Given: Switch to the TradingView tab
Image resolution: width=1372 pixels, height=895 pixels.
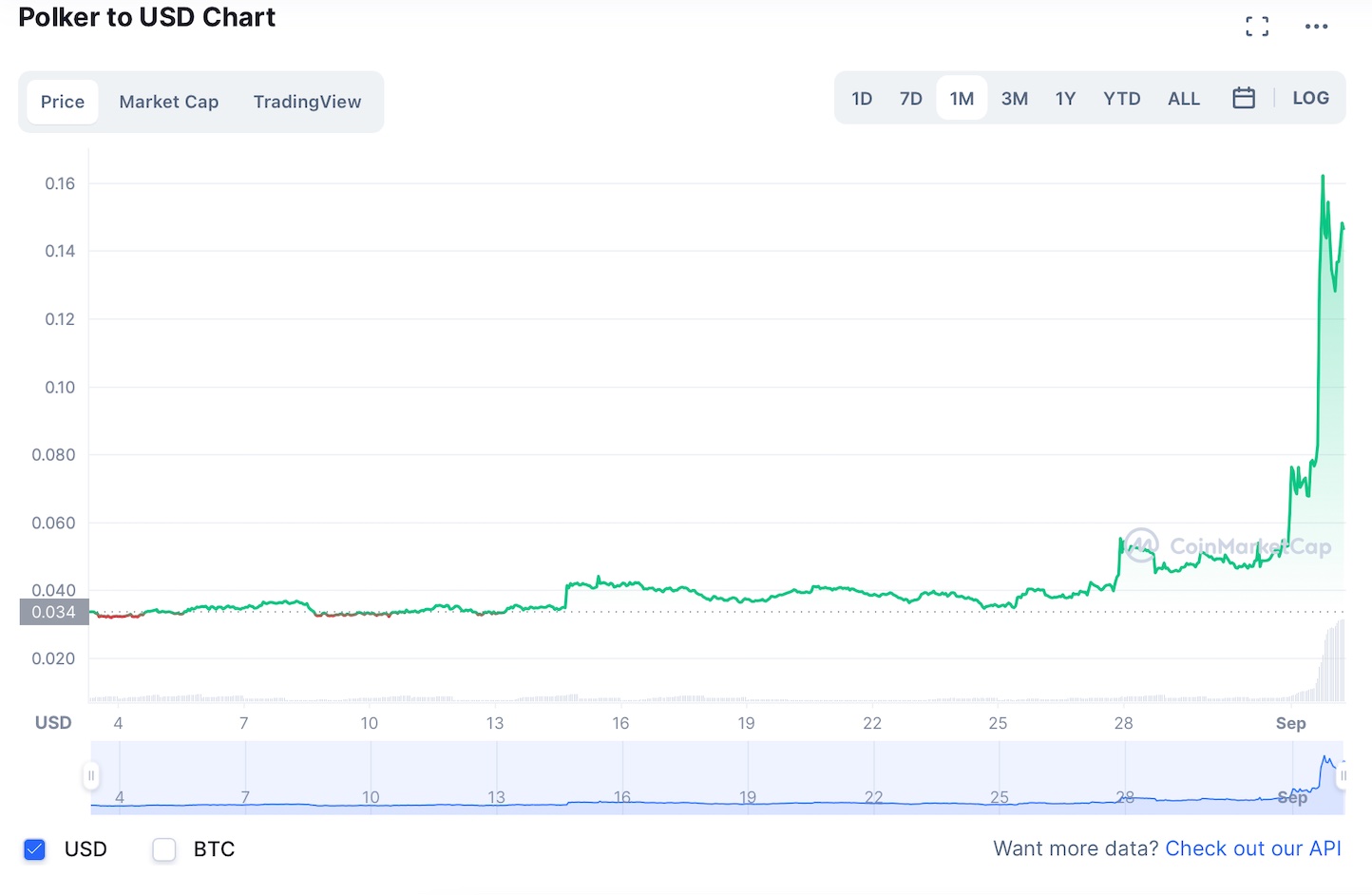Looking at the screenshot, I should (x=307, y=102).
